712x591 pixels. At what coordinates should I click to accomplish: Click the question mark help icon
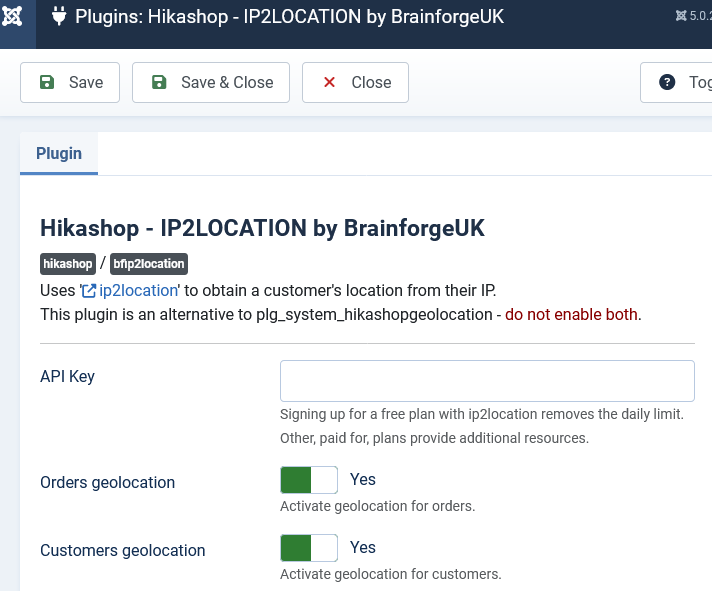coord(667,82)
